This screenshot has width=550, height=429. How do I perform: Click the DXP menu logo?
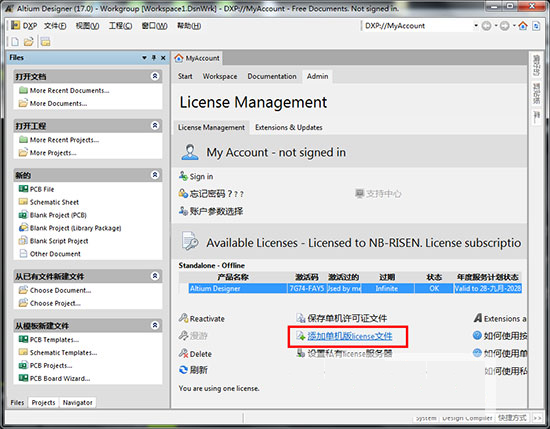15,25
